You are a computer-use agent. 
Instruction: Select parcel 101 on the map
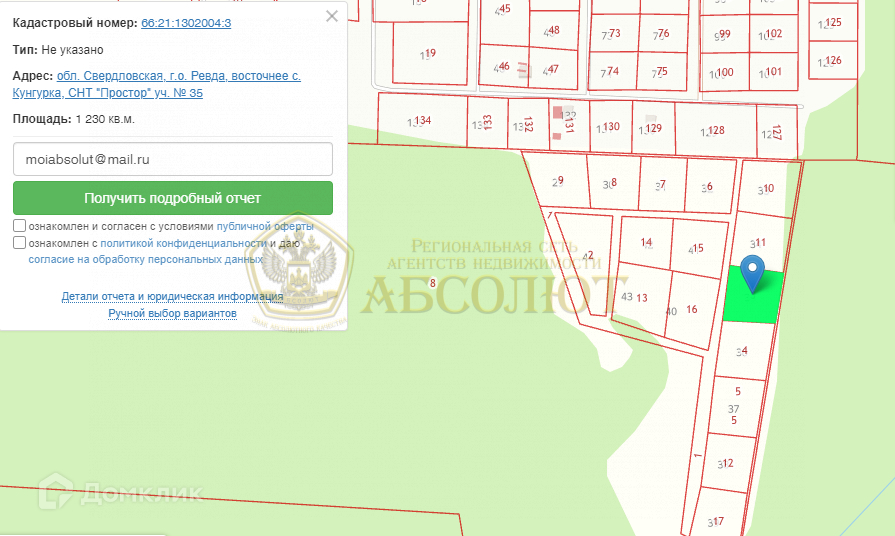[x=773, y=72]
